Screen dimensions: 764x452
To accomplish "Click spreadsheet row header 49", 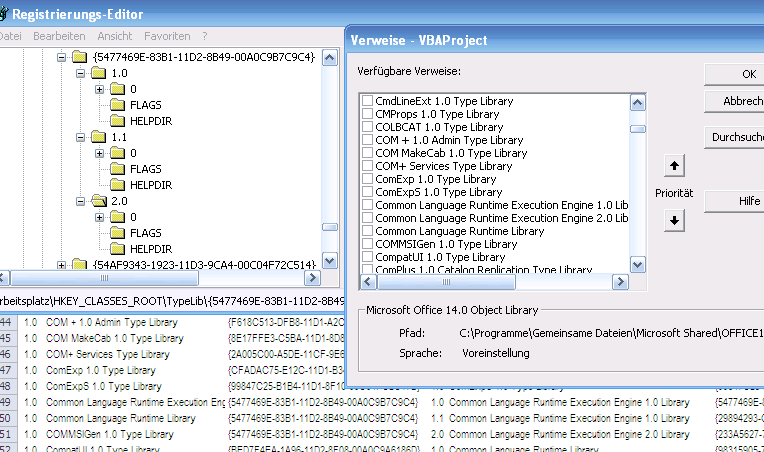I will 8,402.
